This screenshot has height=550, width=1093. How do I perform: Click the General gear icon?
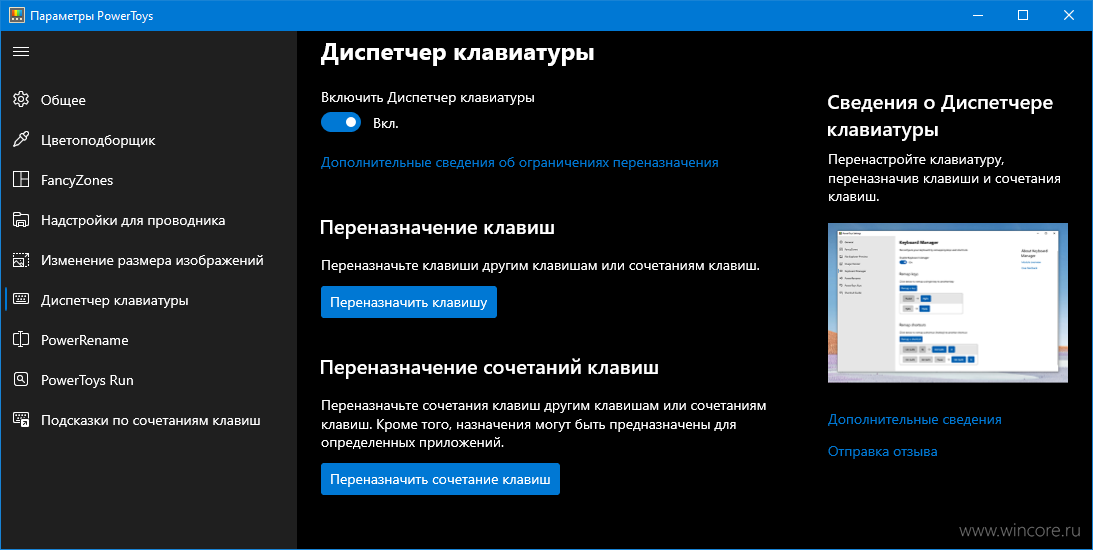(x=21, y=100)
